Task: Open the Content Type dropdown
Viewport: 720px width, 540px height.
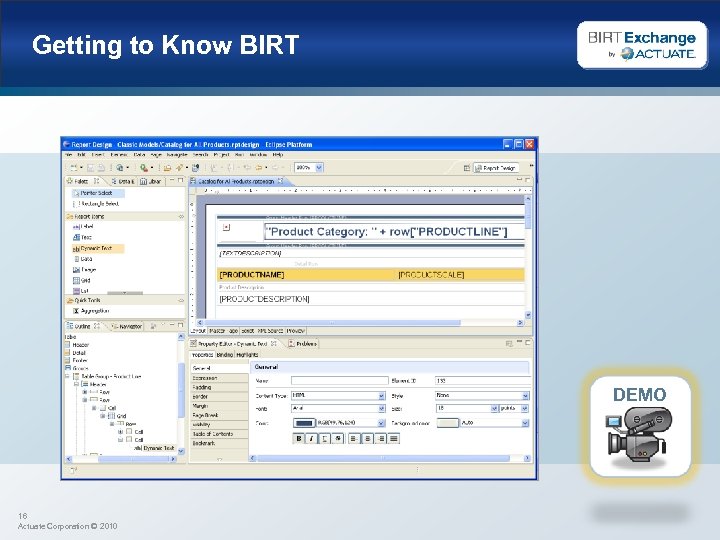Action: point(381,396)
